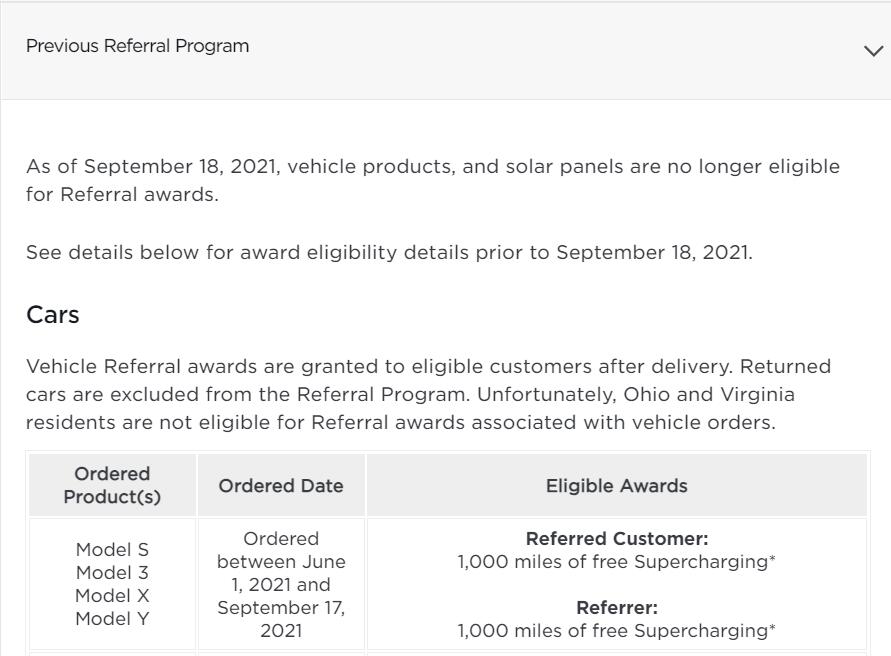Select the September 18, 2021 eligibility sentence
The height and width of the screenshot is (656, 891).
click(433, 180)
